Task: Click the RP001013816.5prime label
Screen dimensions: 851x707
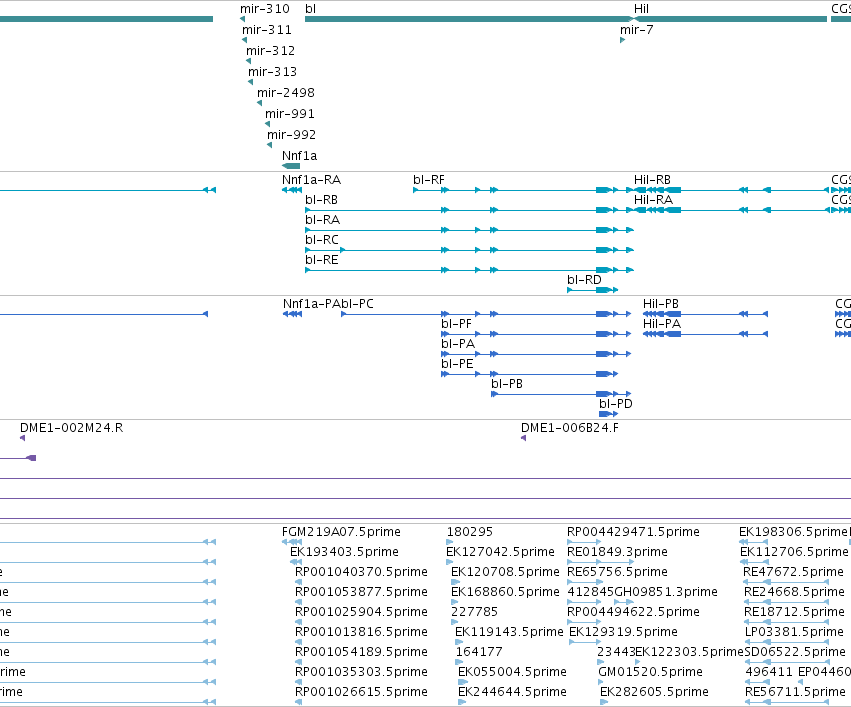Action: (361, 633)
